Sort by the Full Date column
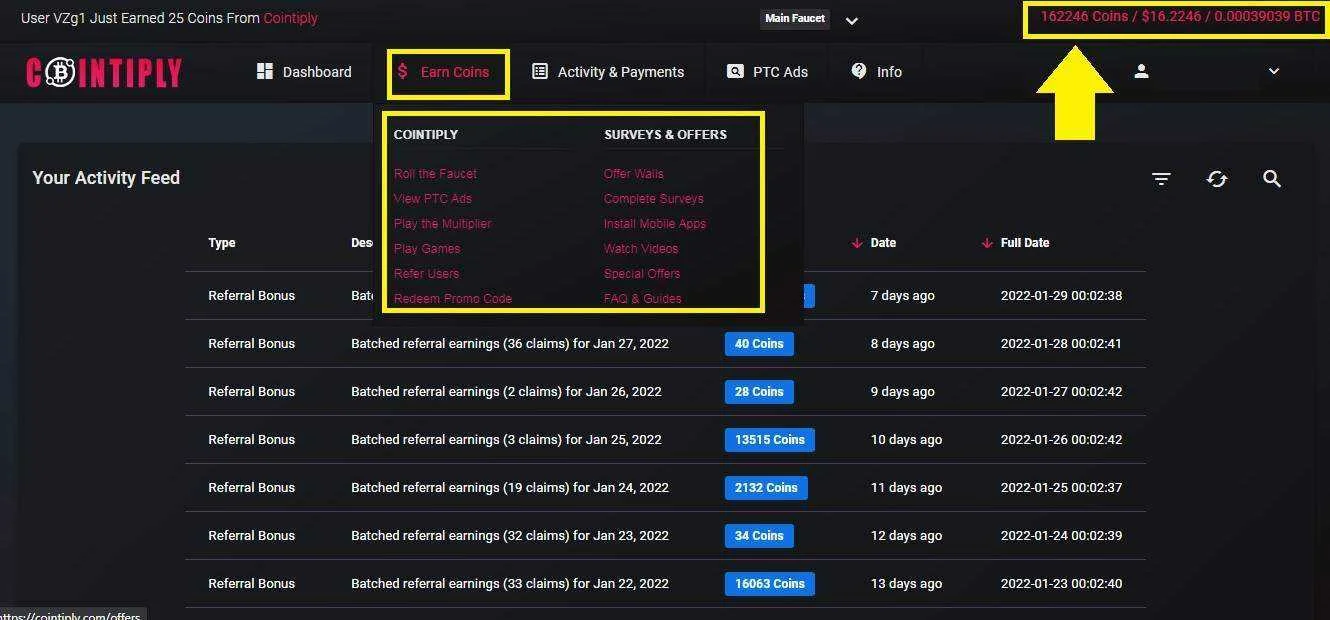The image size is (1330, 620). point(1025,243)
